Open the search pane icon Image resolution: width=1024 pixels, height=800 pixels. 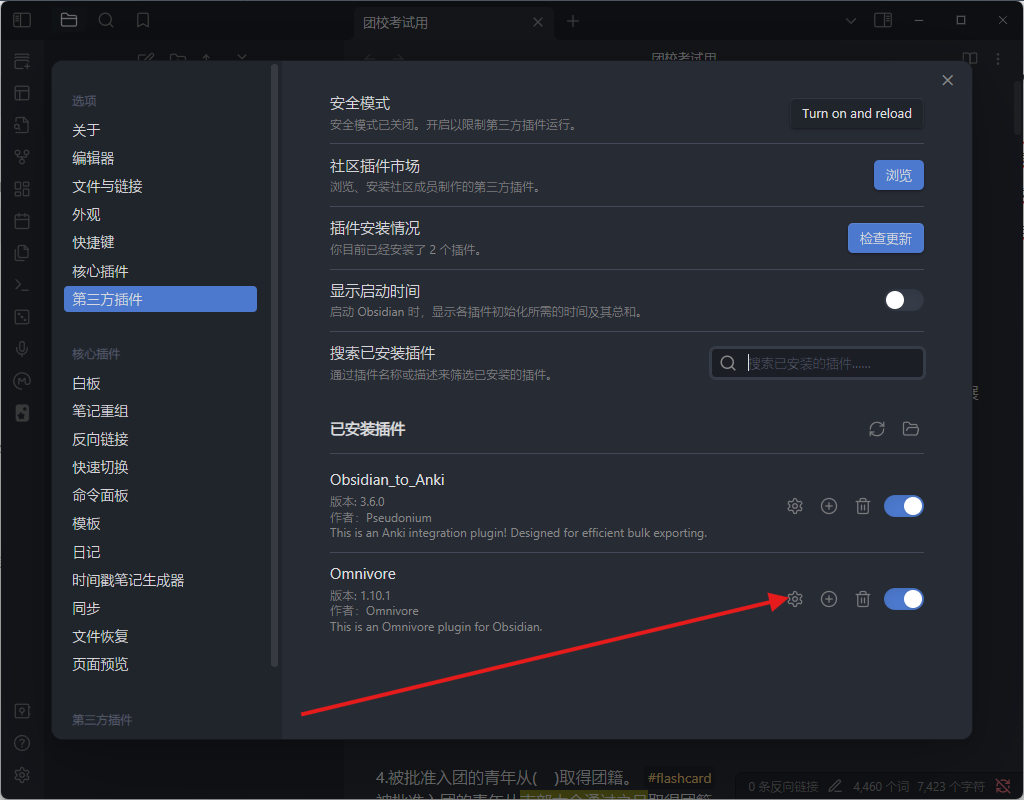(x=106, y=20)
